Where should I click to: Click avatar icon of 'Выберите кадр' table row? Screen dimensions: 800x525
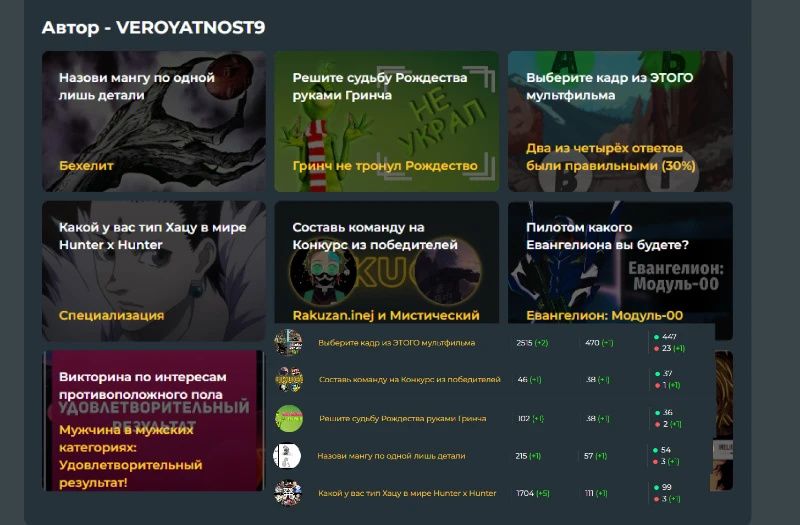pyautogui.click(x=288, y=342)
